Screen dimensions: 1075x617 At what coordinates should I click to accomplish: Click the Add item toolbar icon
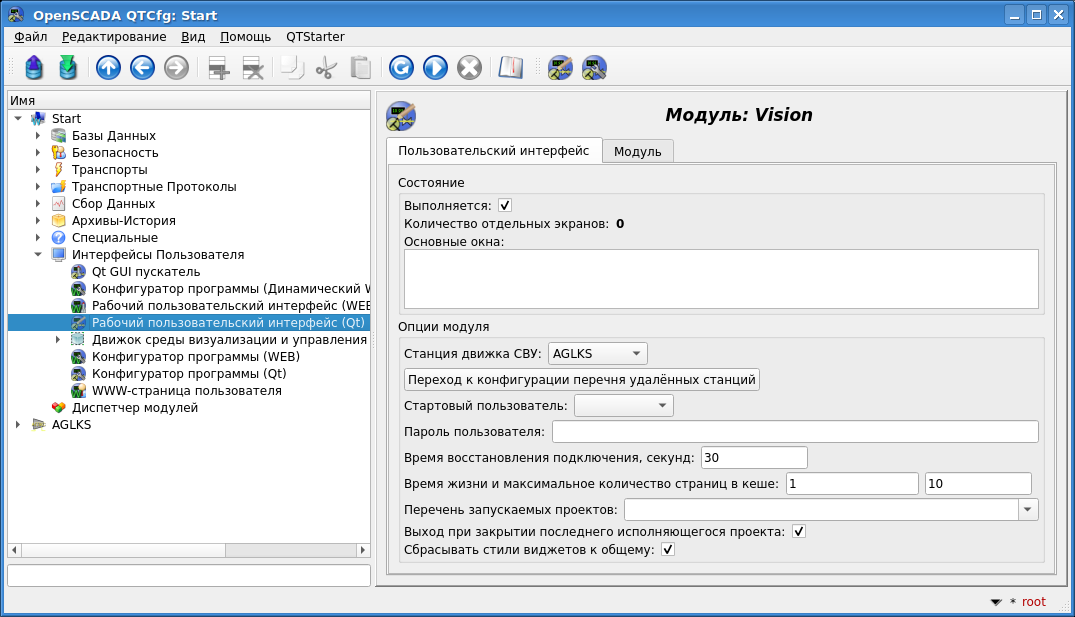[219, 68]
